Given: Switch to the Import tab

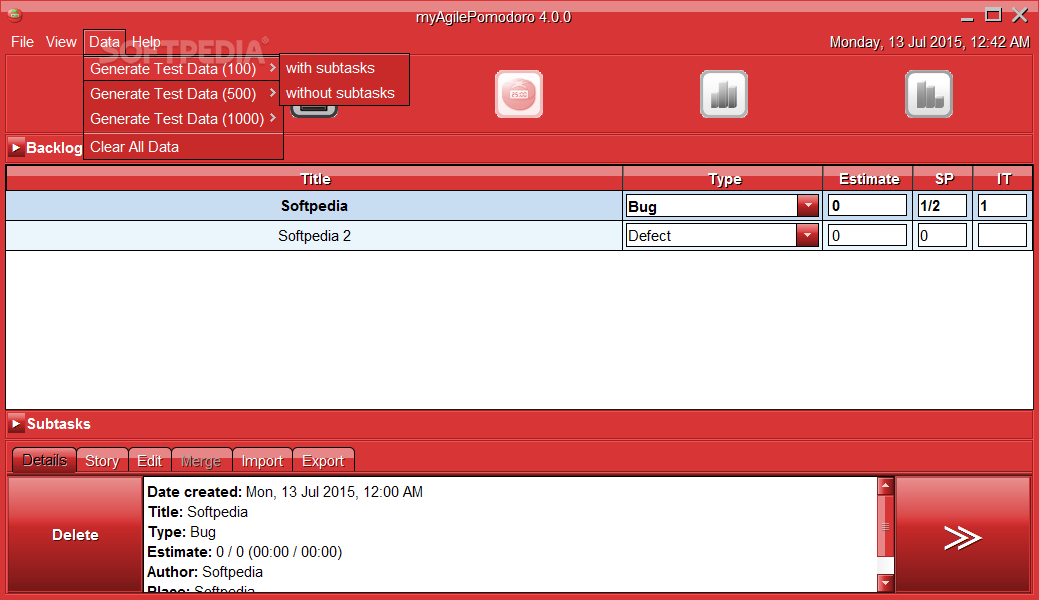Looking at the screenshot, I should (262, 461).
